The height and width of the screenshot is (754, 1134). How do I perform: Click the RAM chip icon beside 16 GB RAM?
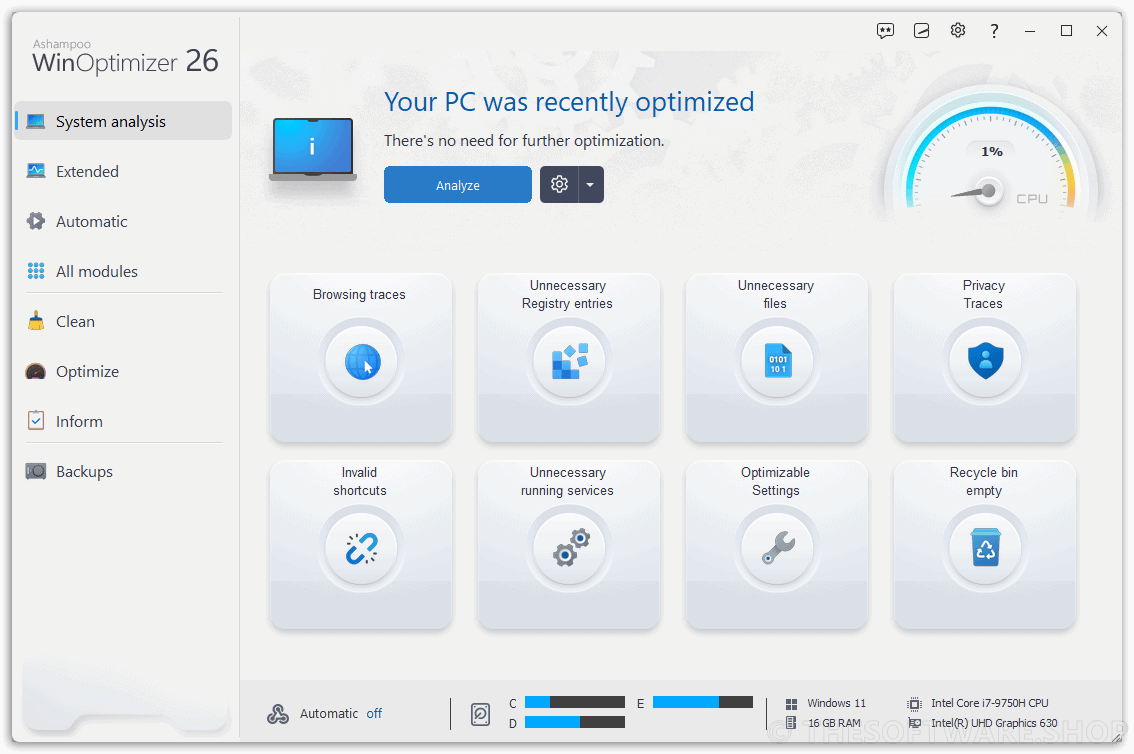791,723
